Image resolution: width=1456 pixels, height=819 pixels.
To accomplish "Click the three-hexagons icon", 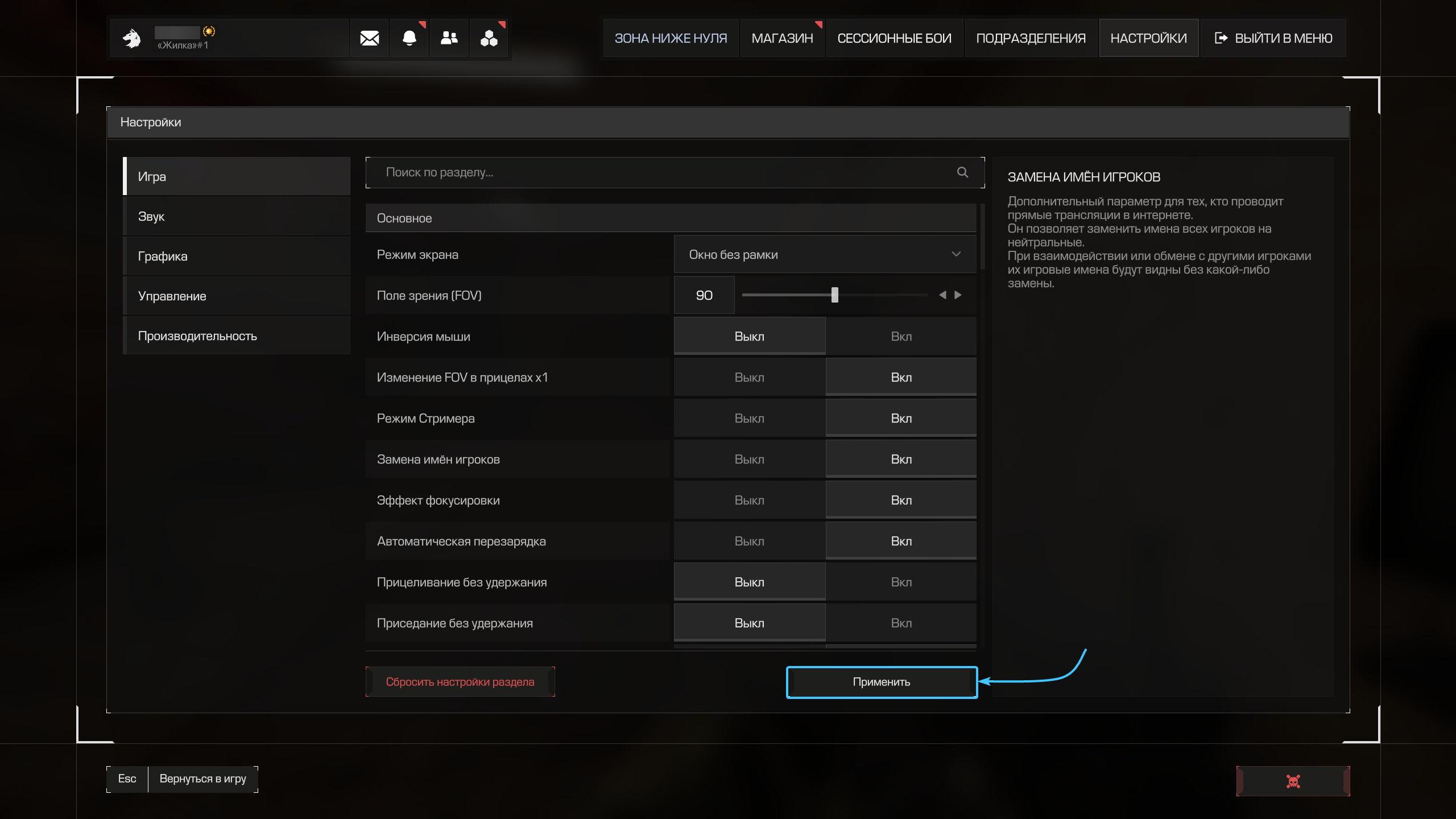I will [x=489, y=38].
